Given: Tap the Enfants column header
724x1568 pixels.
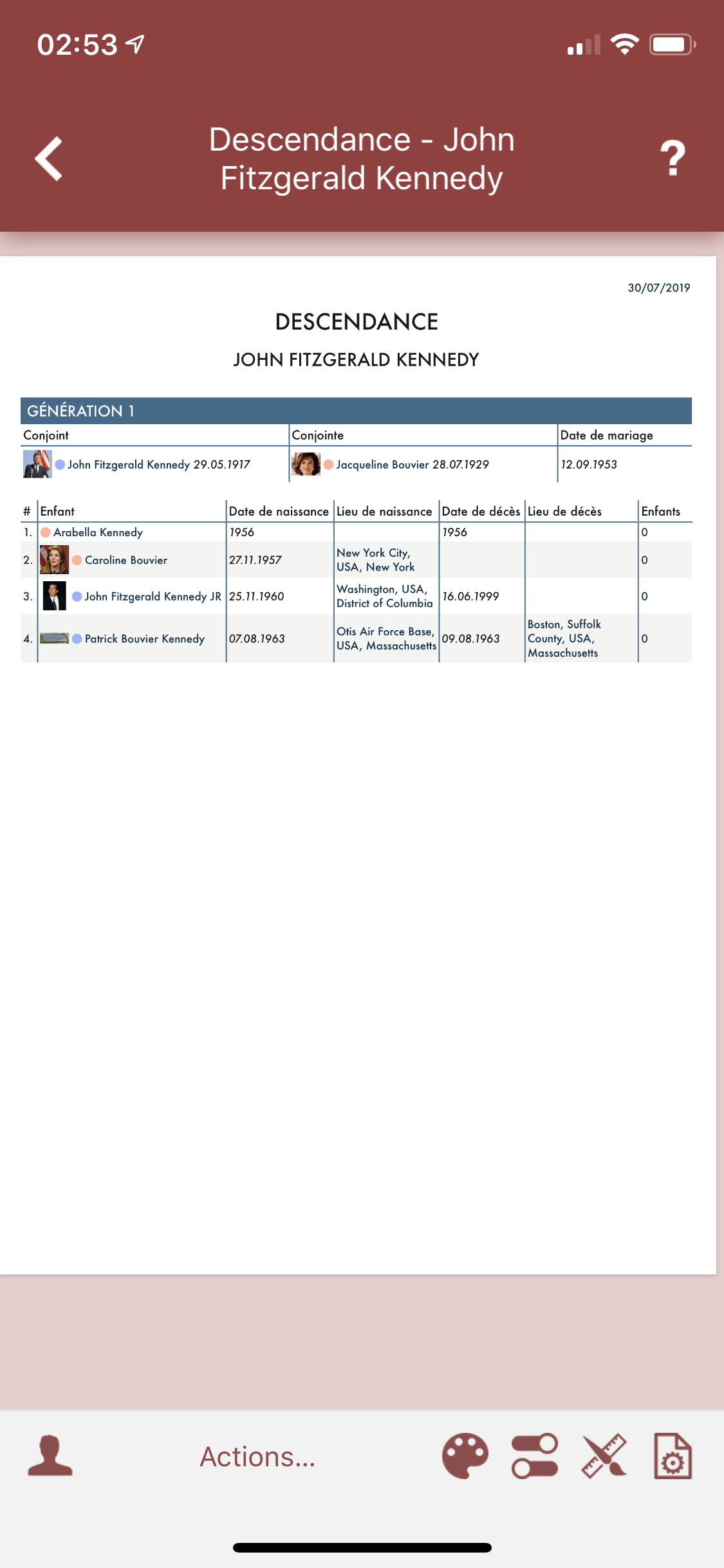Looking at the screenshot, I should 660,512.
